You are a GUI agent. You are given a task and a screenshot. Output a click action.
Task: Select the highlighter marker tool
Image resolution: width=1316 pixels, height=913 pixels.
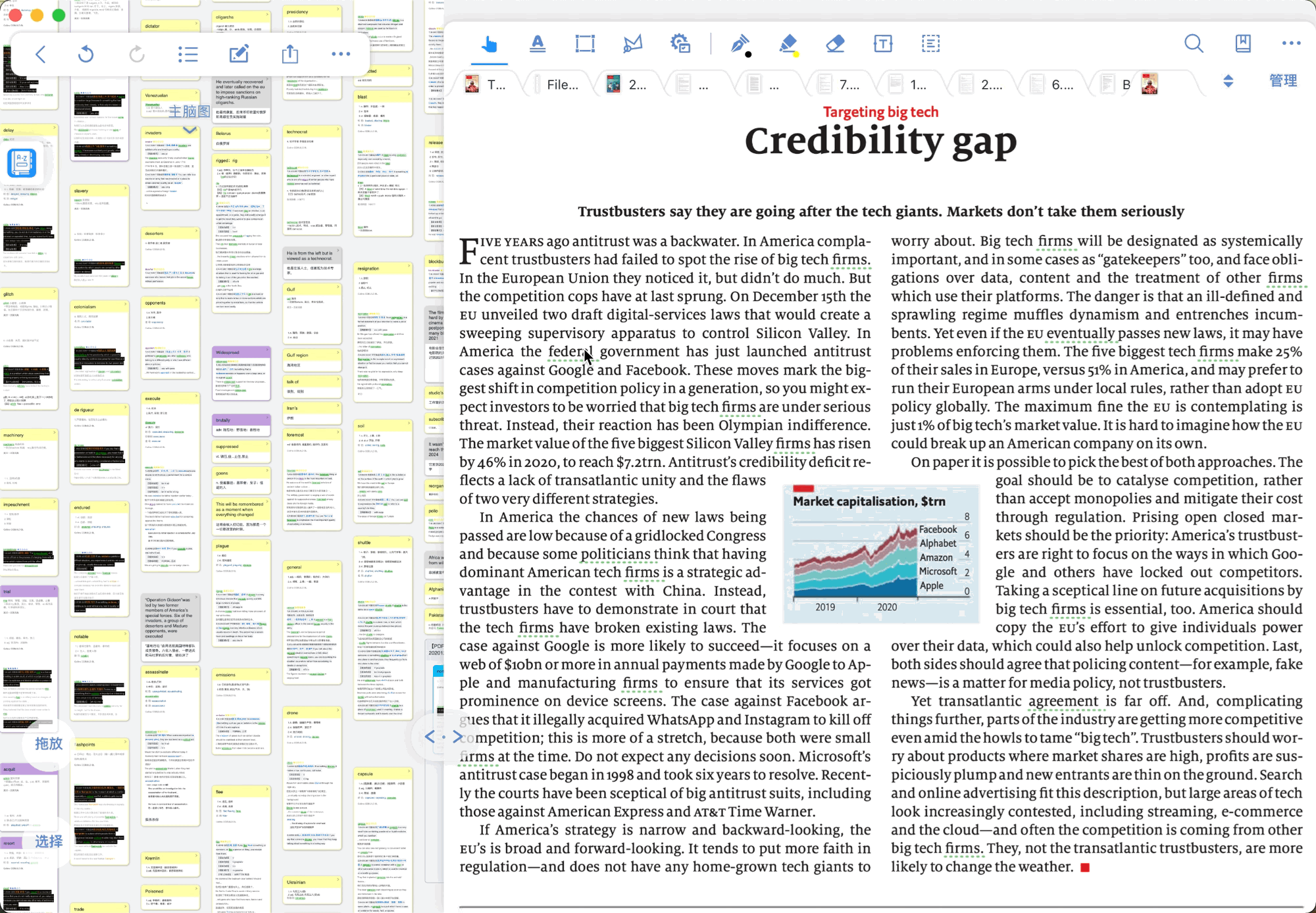coord(787,44)
